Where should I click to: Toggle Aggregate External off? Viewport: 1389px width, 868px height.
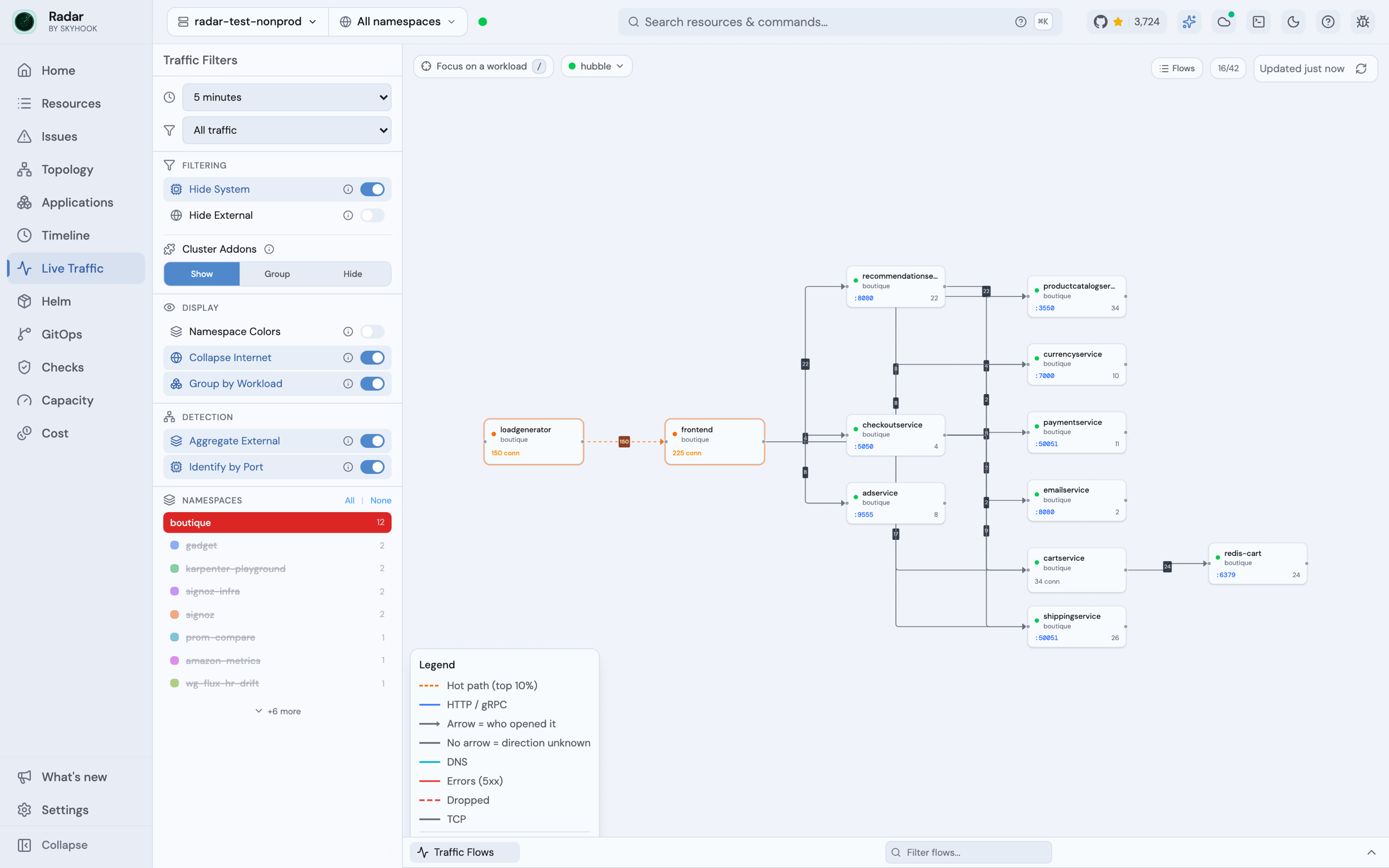(x=372, y=441)
